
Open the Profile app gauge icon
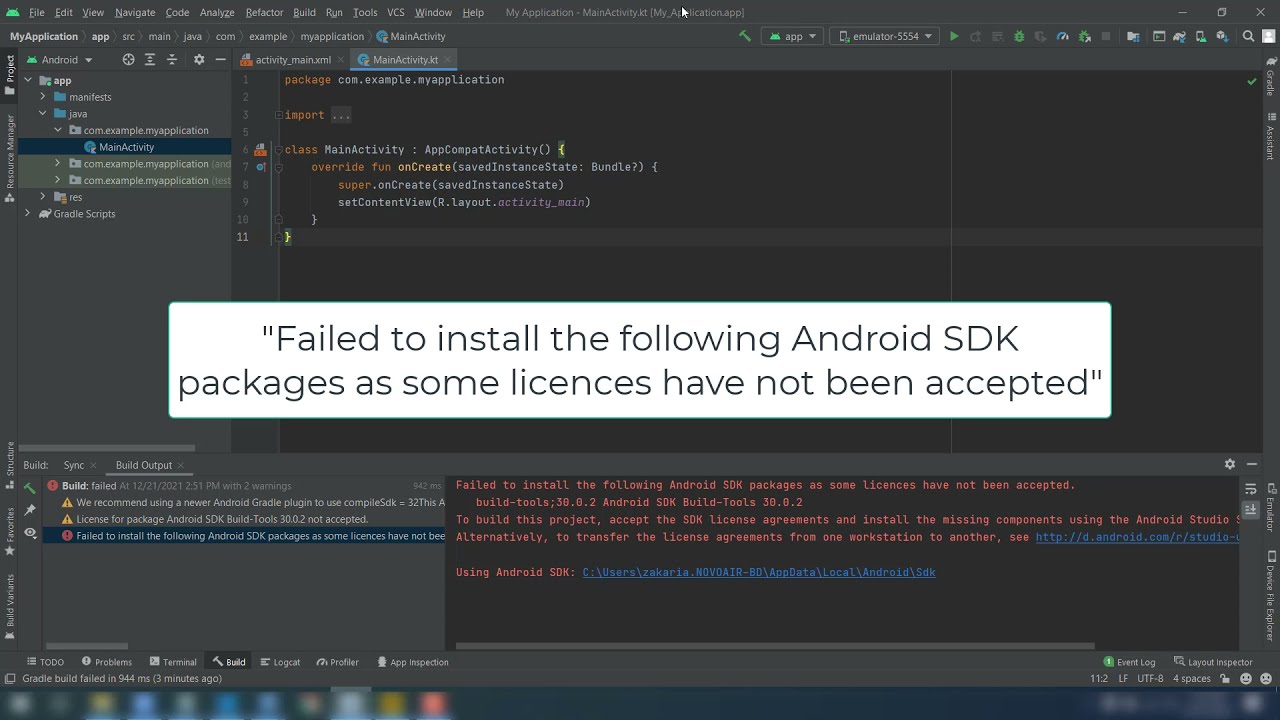[x=1062, y=36]
